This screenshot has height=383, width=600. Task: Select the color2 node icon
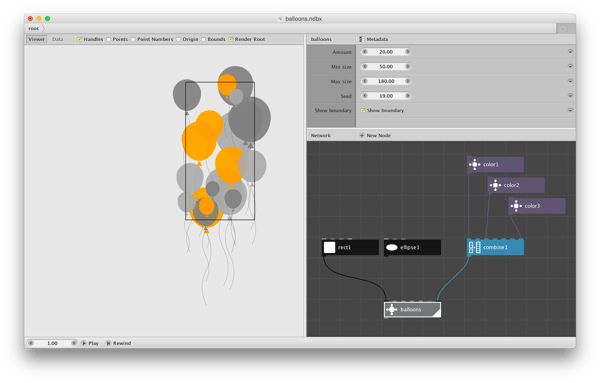(x=495, y=185)
